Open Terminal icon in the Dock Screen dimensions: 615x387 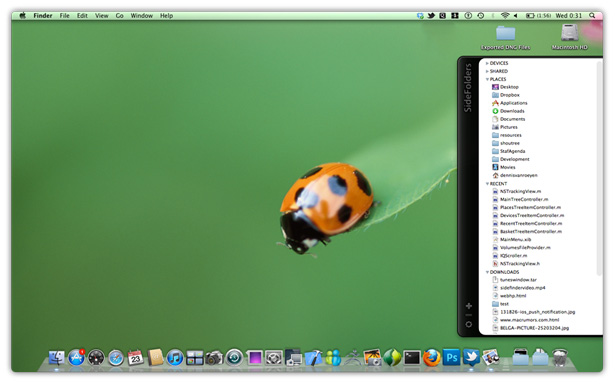[412, 358]
